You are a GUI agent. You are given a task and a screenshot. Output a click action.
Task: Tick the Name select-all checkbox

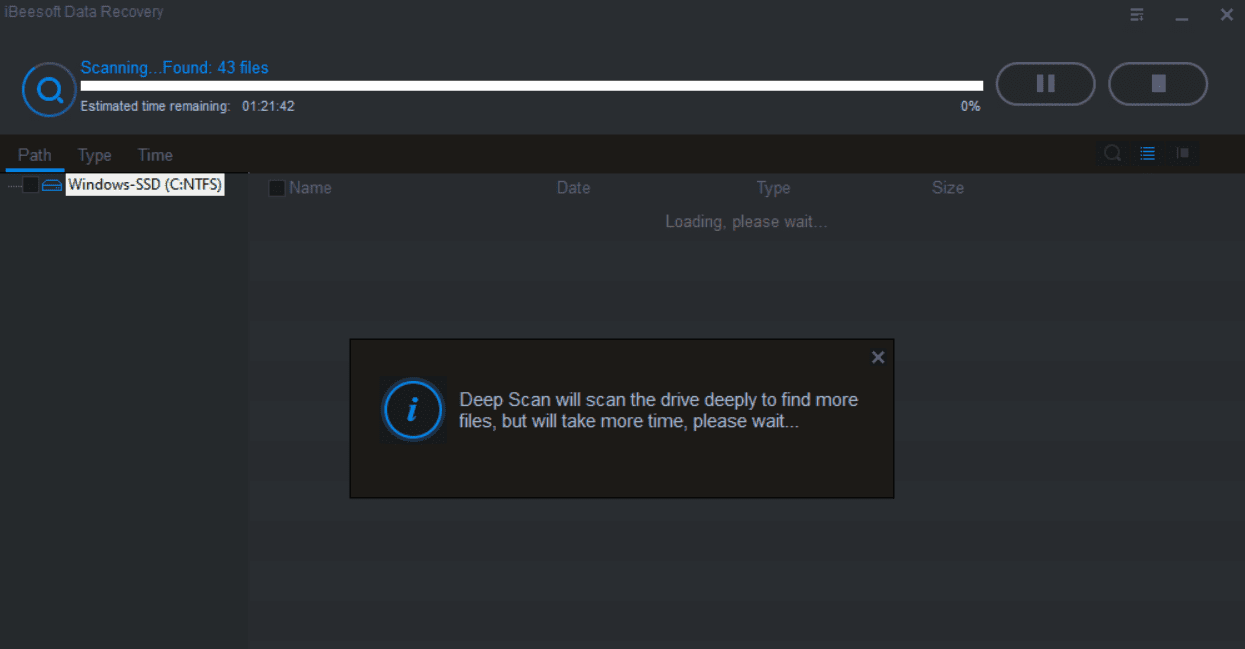277,188
